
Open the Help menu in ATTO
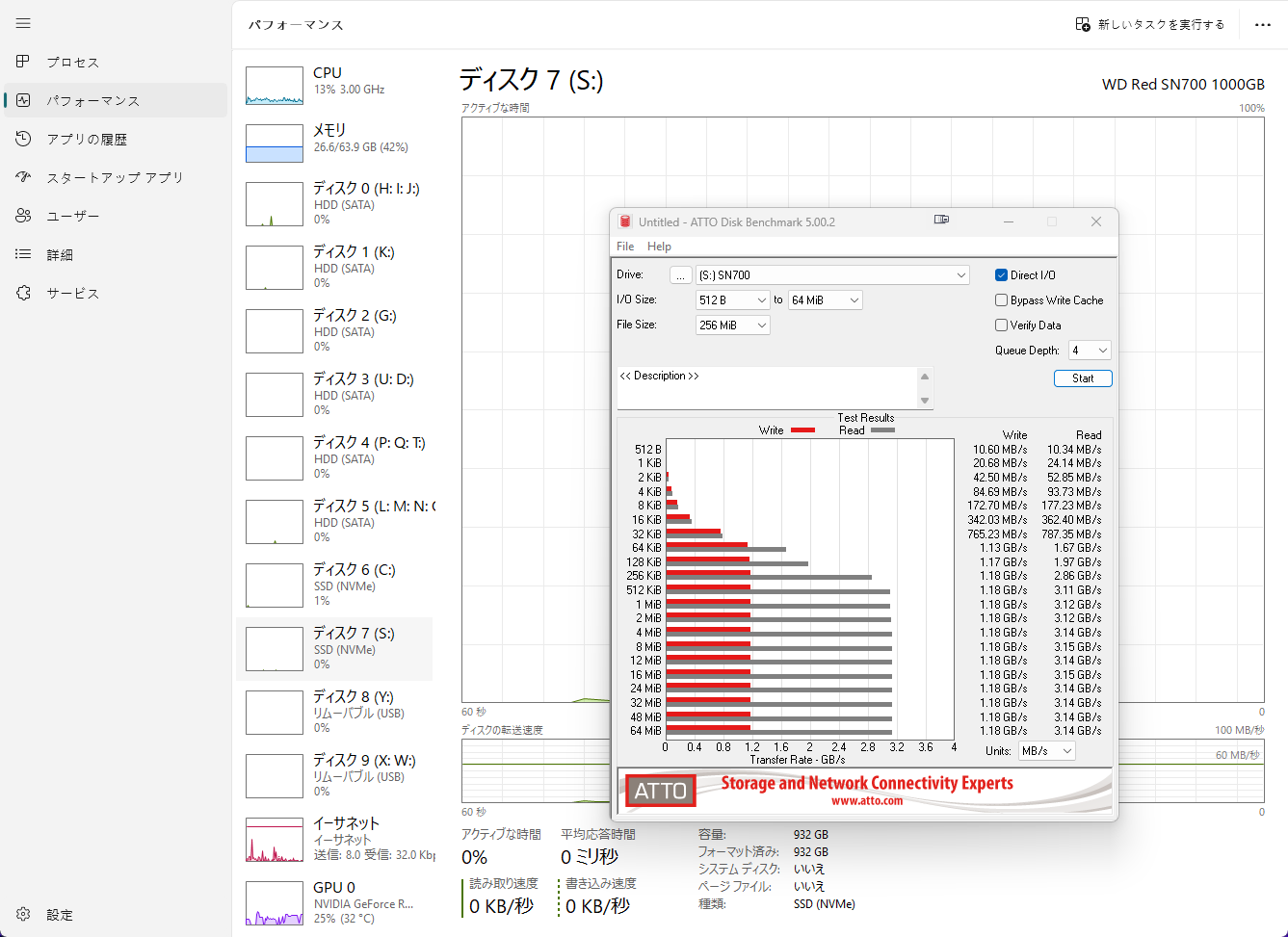point(659,247)
